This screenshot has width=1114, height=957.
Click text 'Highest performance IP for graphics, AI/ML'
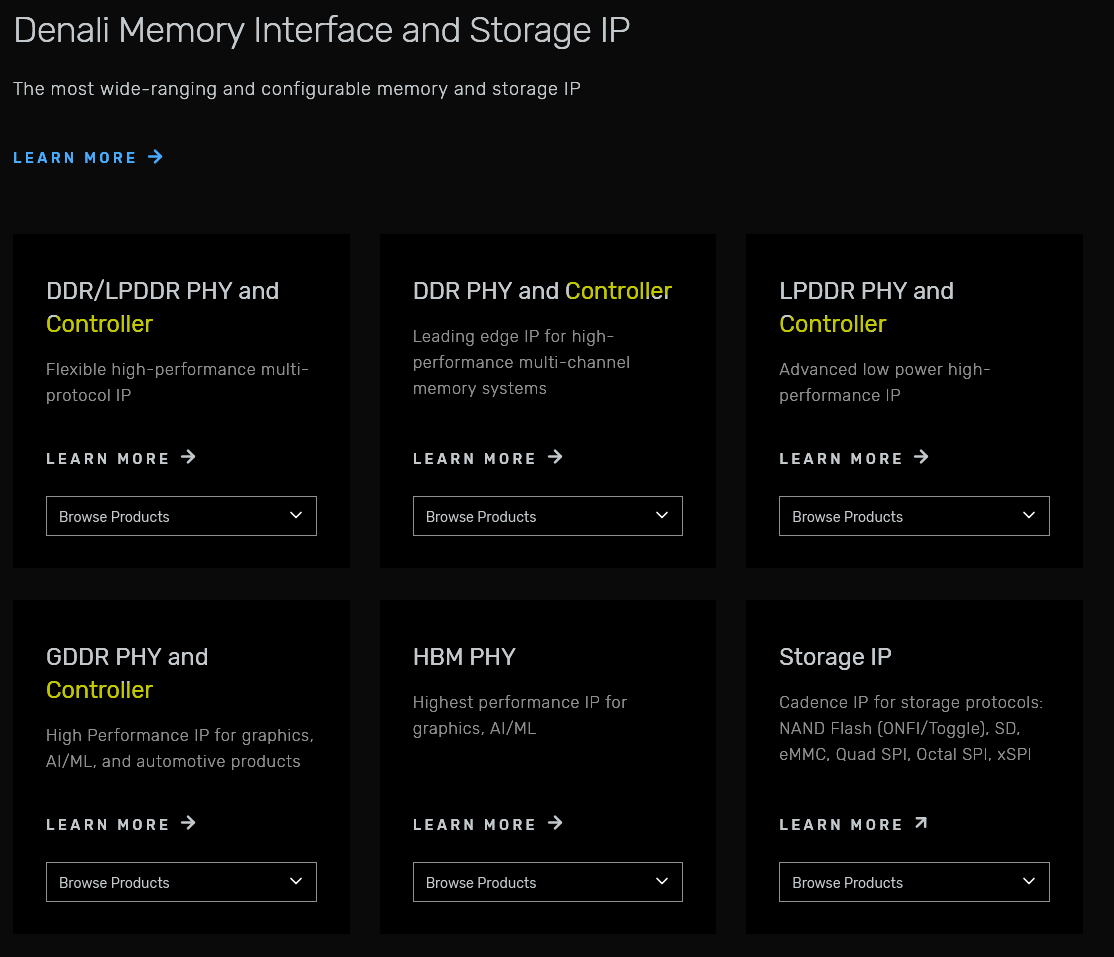point(520,715)
